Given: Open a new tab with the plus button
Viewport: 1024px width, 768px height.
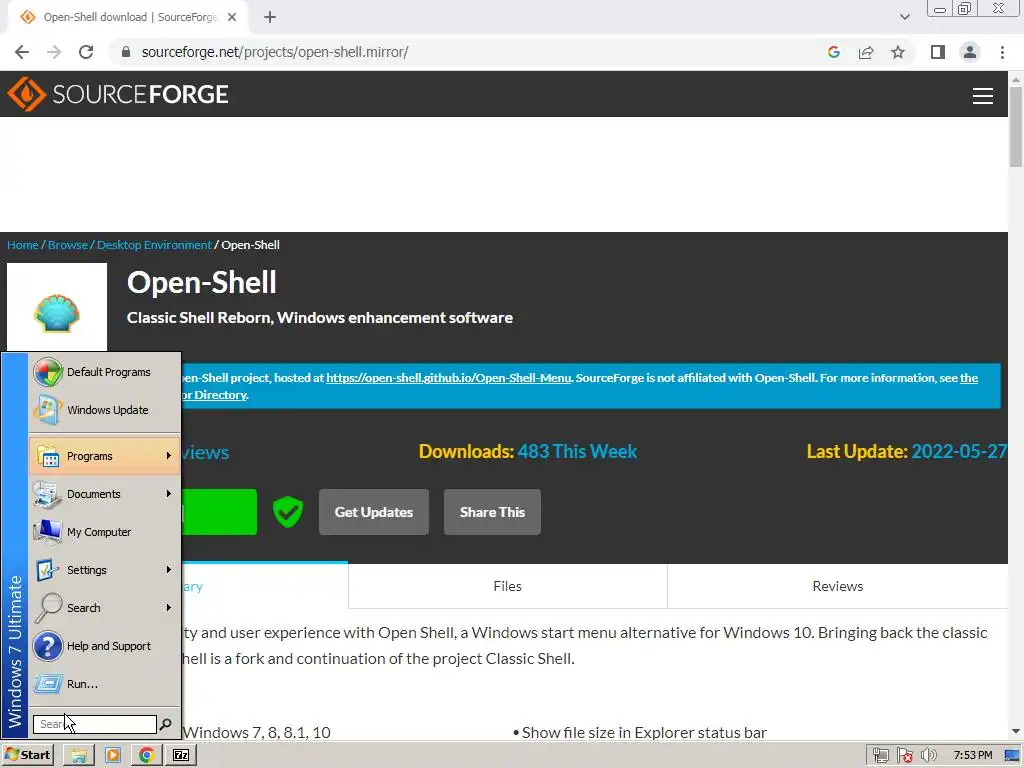Looking at the screenshot, I should (270, 17).
